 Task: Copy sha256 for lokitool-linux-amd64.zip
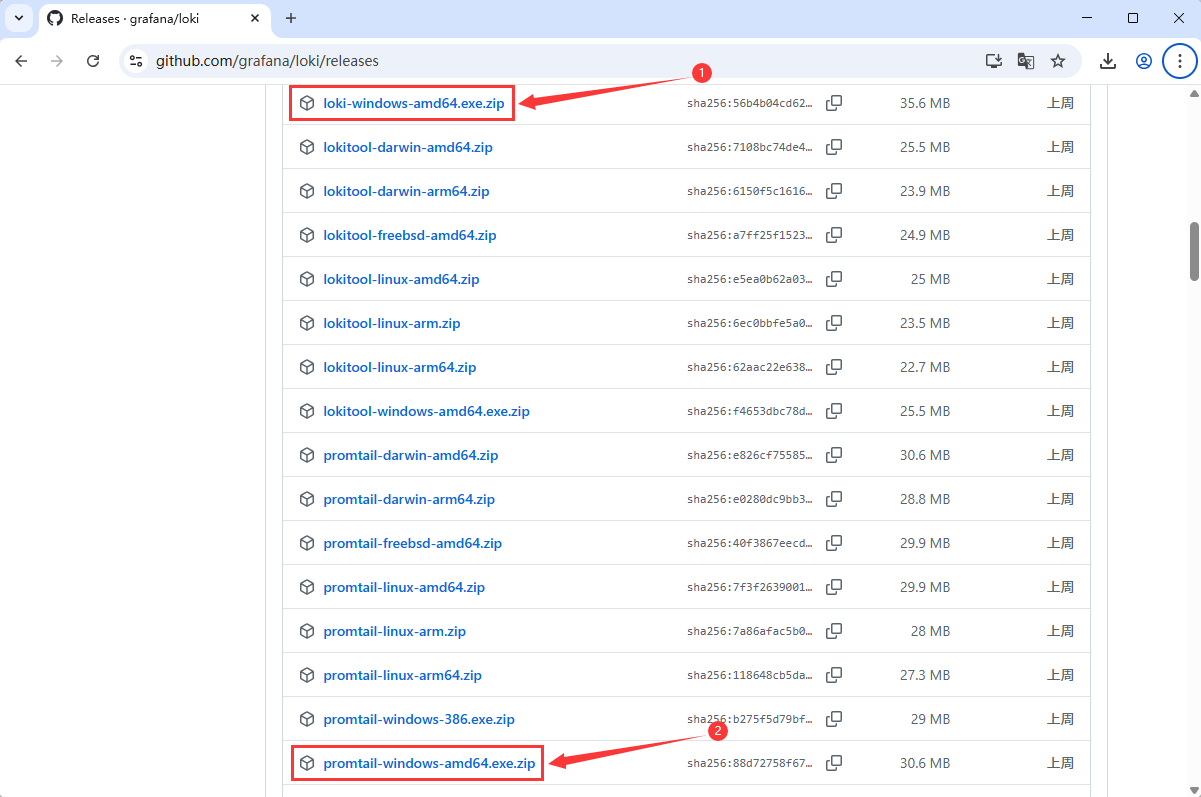[x=834, y=279]
